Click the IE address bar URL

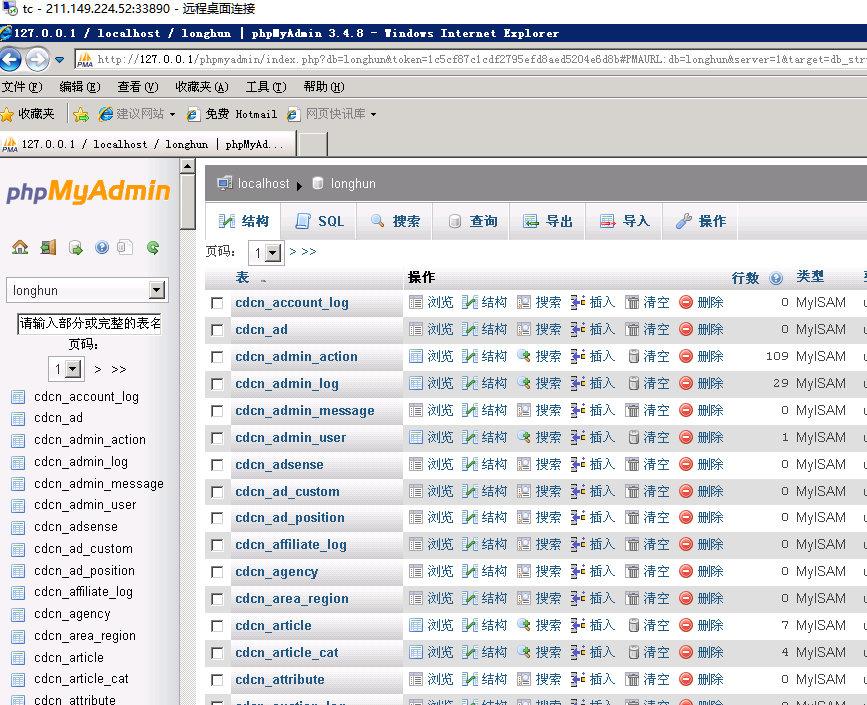pyautogui.click(x=480, y=59)
